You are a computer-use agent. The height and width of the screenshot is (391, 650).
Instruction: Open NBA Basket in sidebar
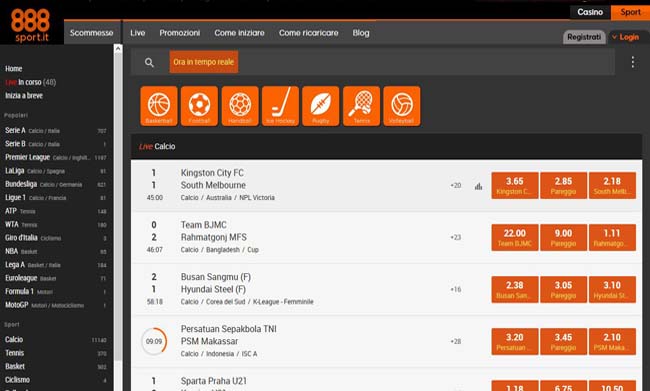[x=56, y=251]
